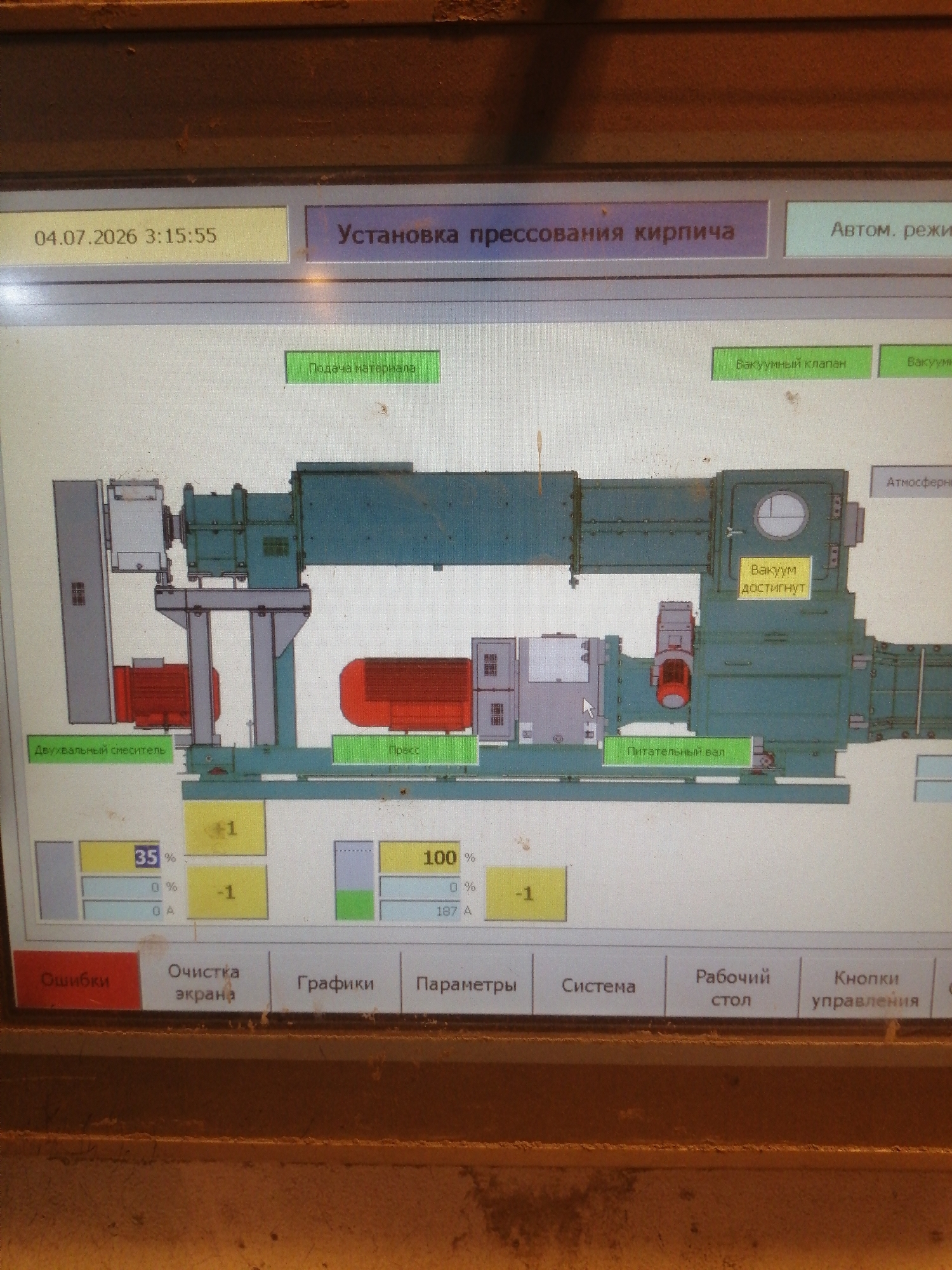The width and height of the screenshot is (952, 1270).
Task: Click the Вакуум достигнут status indicator
Action: (774, 578)
